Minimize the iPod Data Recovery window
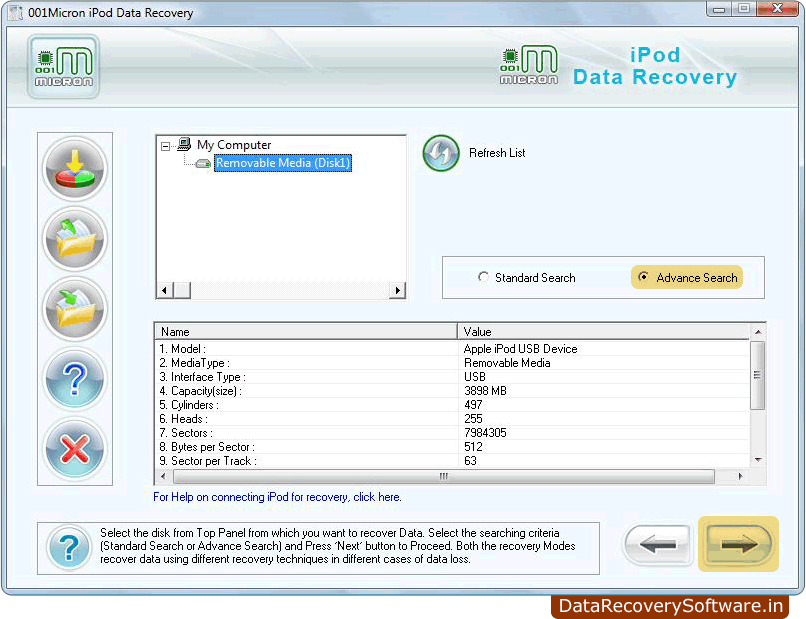Viewport: 806px width, 619px height. point(719,9)
